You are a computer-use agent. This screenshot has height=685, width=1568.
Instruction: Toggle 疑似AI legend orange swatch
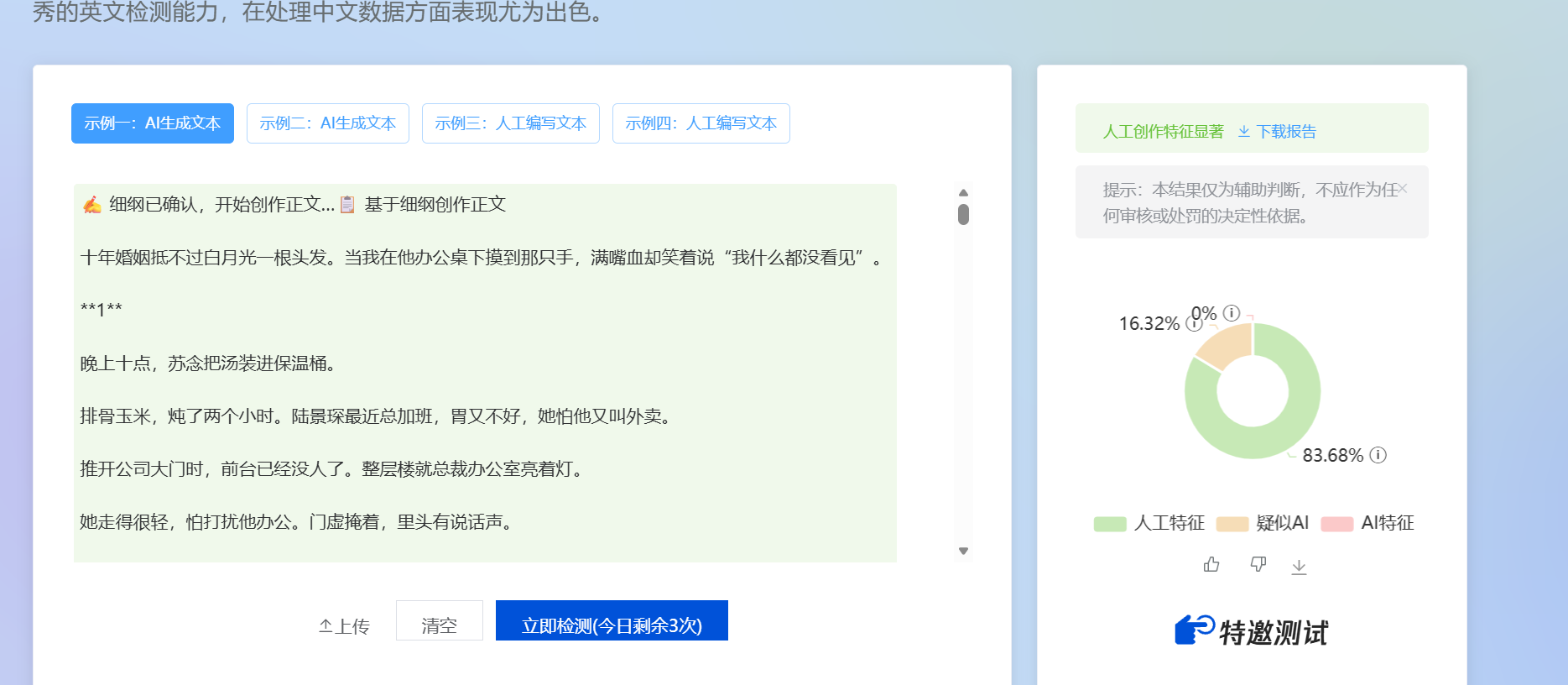point(1232,524)
